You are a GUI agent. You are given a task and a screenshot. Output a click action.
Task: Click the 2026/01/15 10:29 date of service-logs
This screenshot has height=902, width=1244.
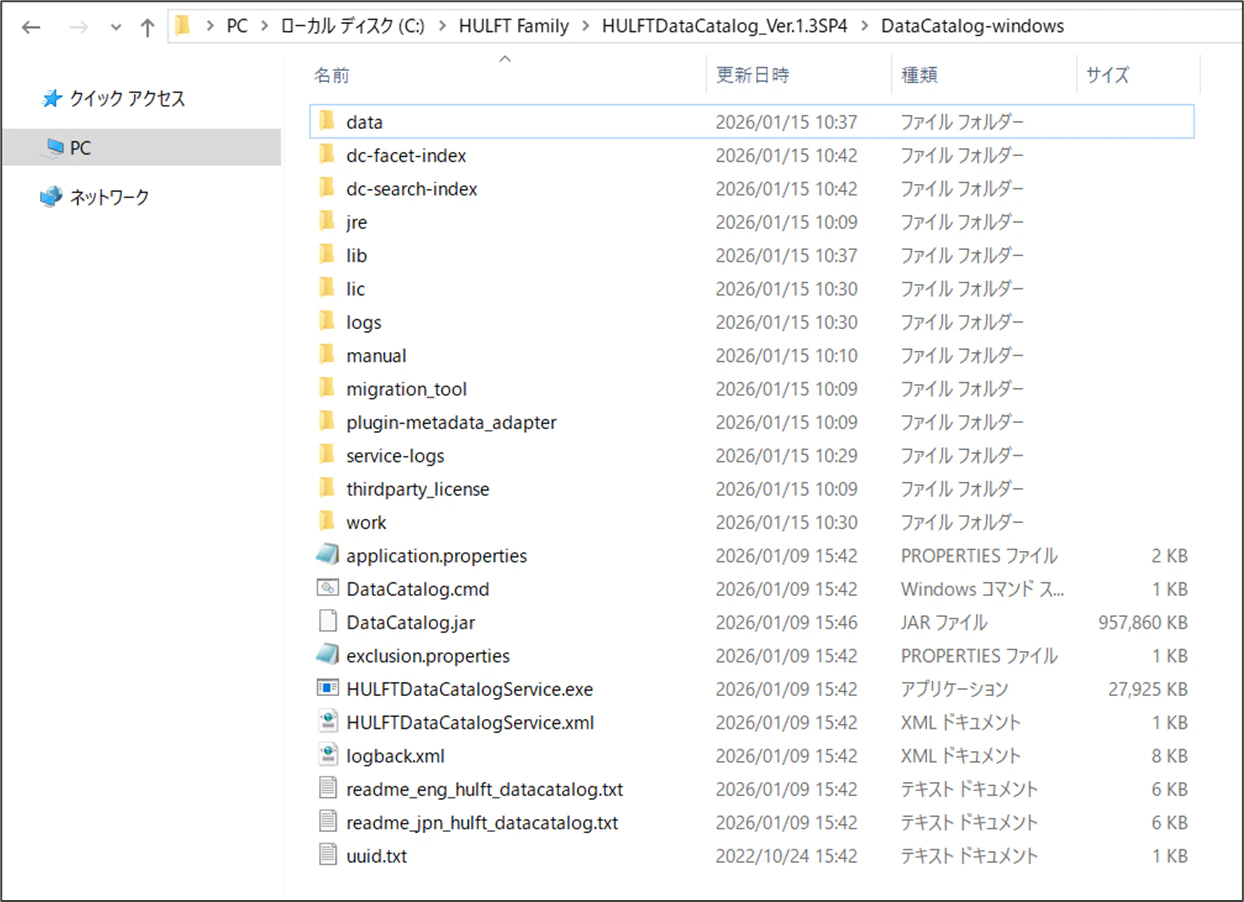coord(786,455)
